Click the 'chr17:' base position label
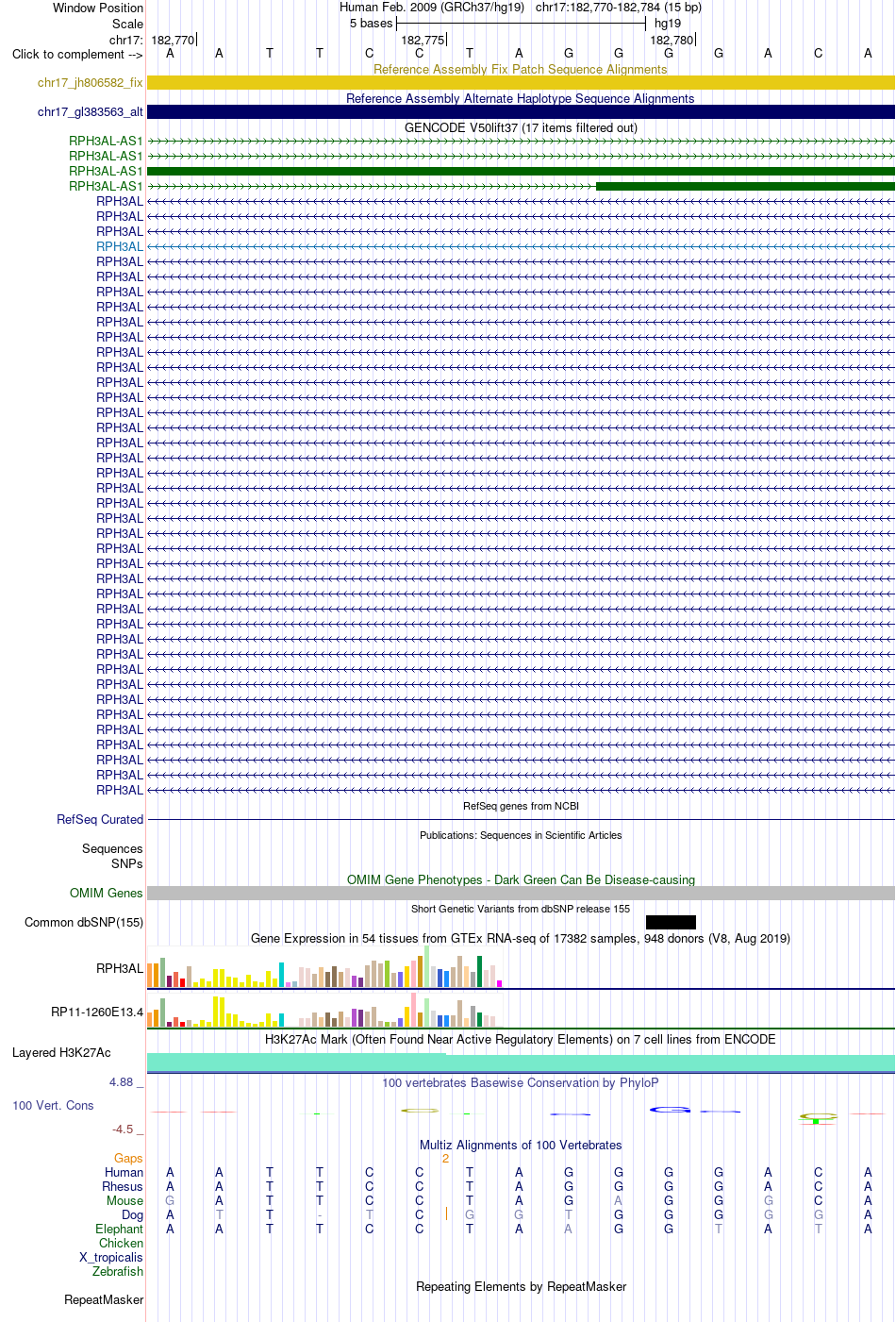The image size is (896, 1322). pyautogui.click(x=126, y=40)
